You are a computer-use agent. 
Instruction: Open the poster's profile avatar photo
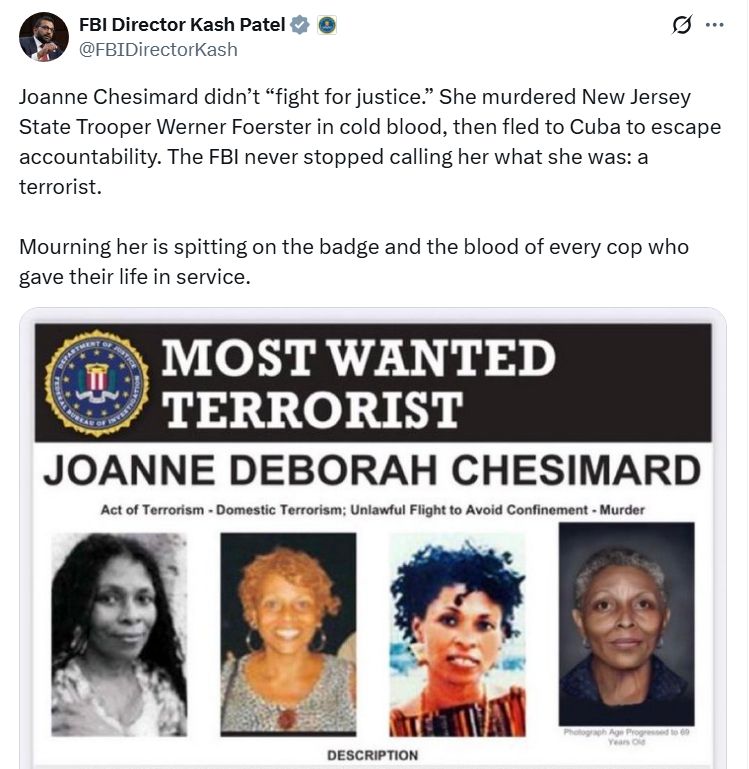point(44,37)
